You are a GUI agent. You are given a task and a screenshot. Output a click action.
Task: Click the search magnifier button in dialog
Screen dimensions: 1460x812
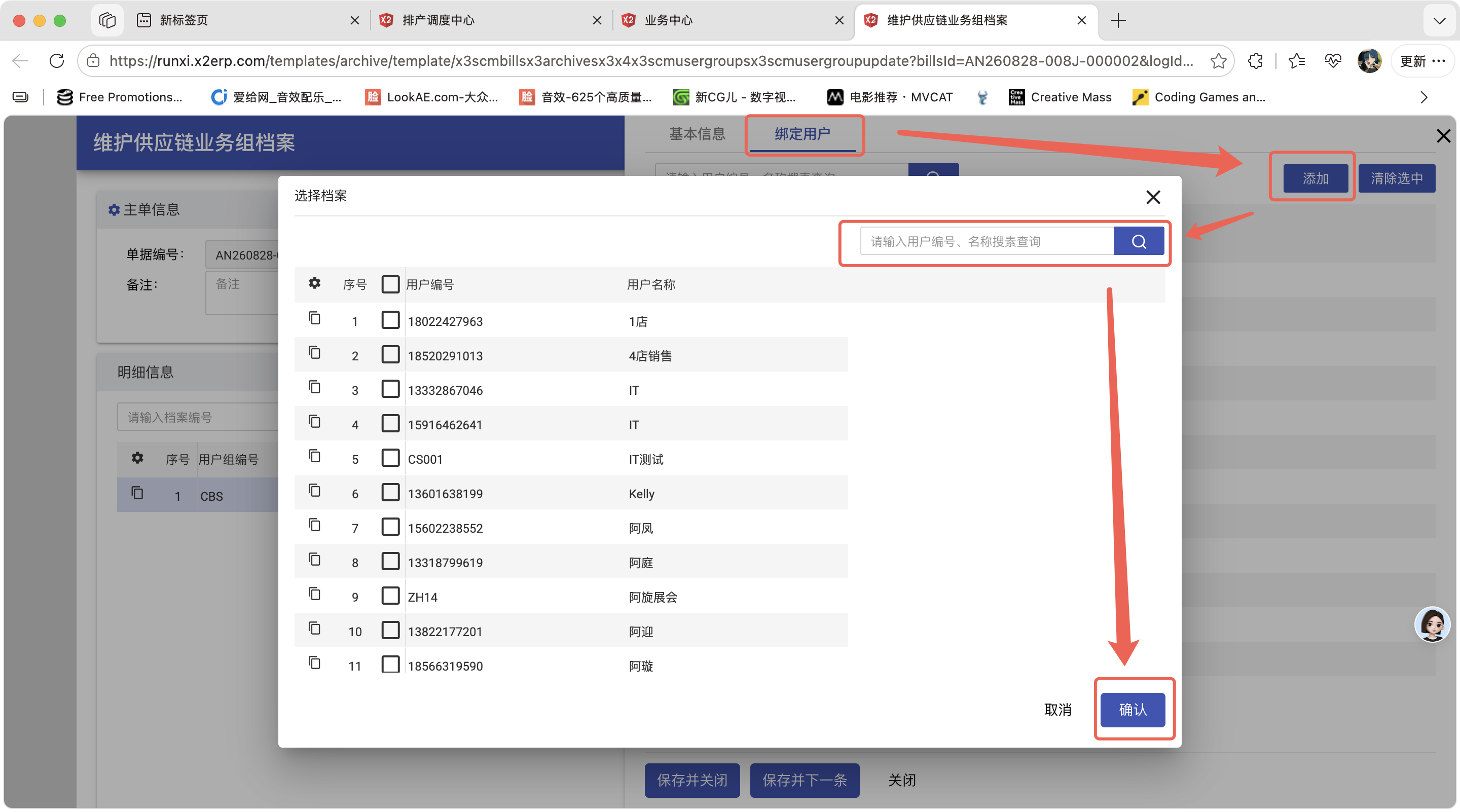(x=1138, y=241)
